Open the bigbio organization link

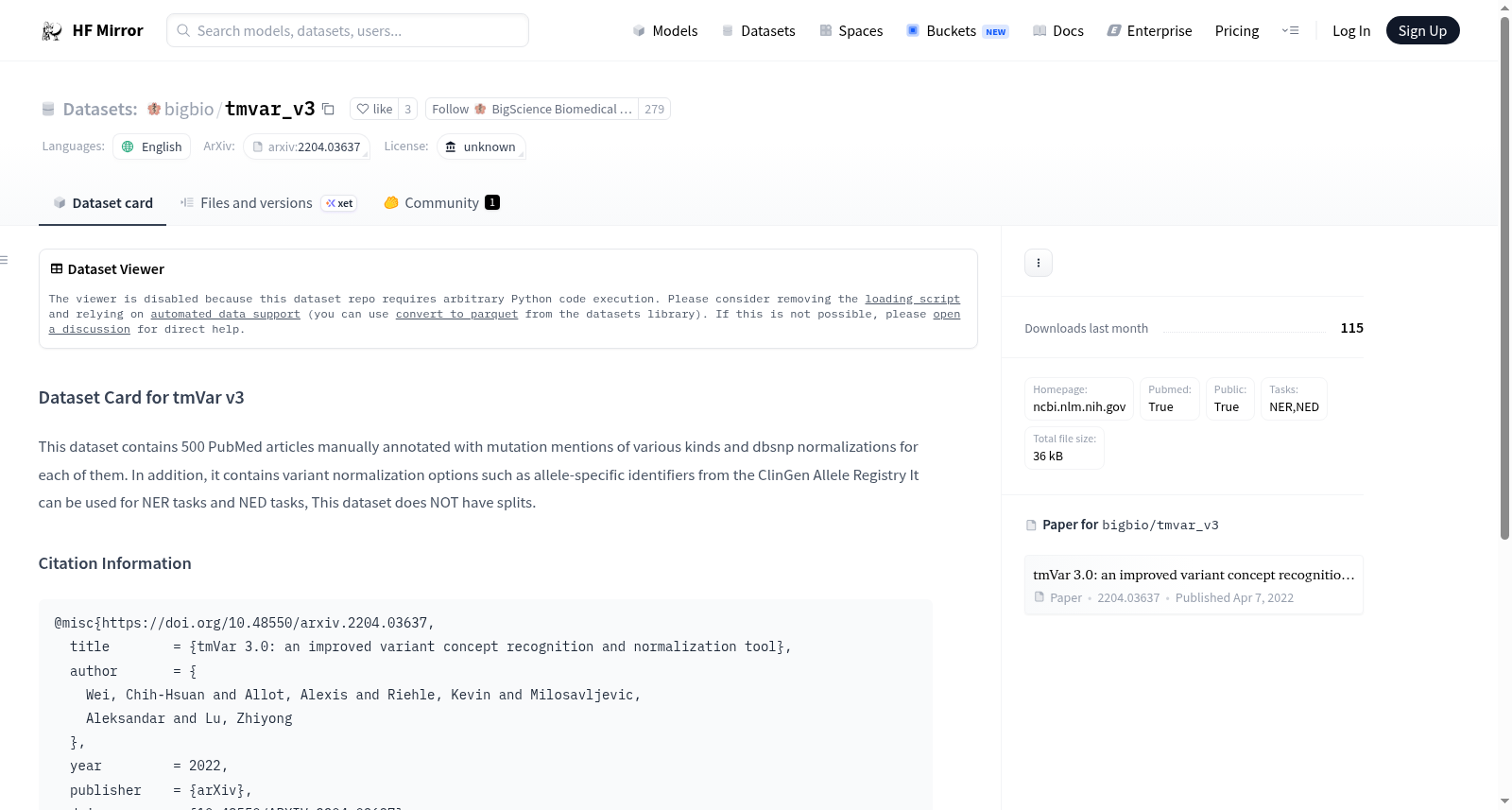pyautogui.click(x=189, y=110)
